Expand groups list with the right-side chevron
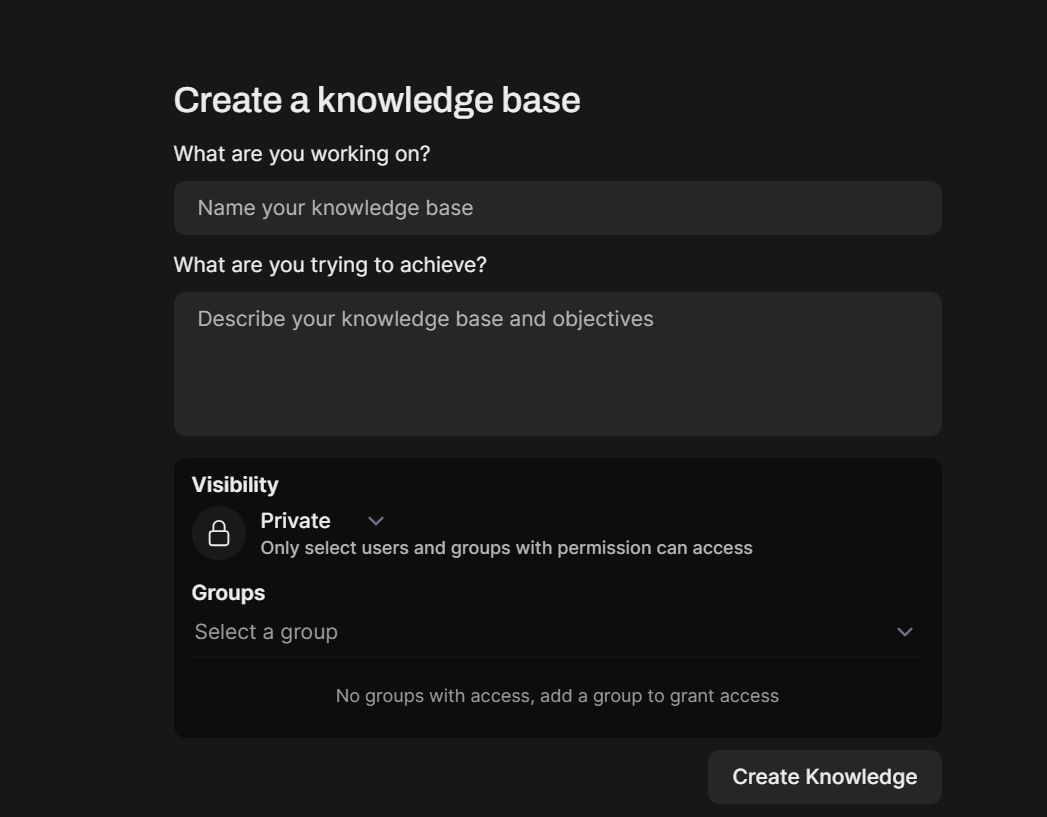This screenshot has width=1047, height=817. click(904, 632)
